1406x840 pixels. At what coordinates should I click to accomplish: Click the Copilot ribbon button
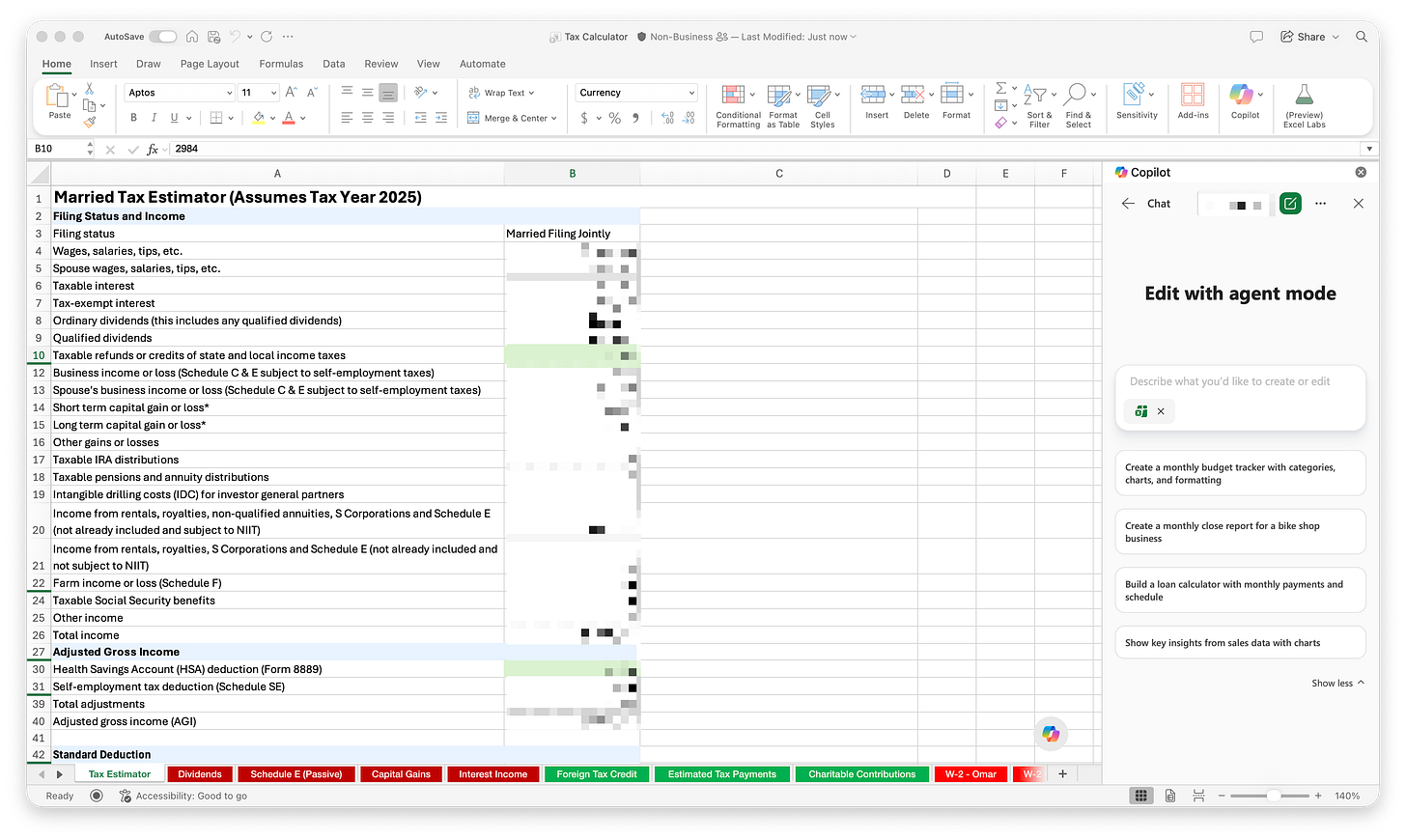pos(1245,101)
